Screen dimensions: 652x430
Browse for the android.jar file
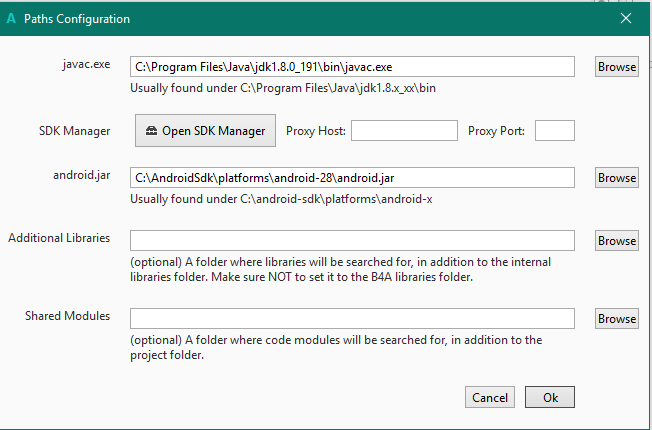tap(617, 178)
